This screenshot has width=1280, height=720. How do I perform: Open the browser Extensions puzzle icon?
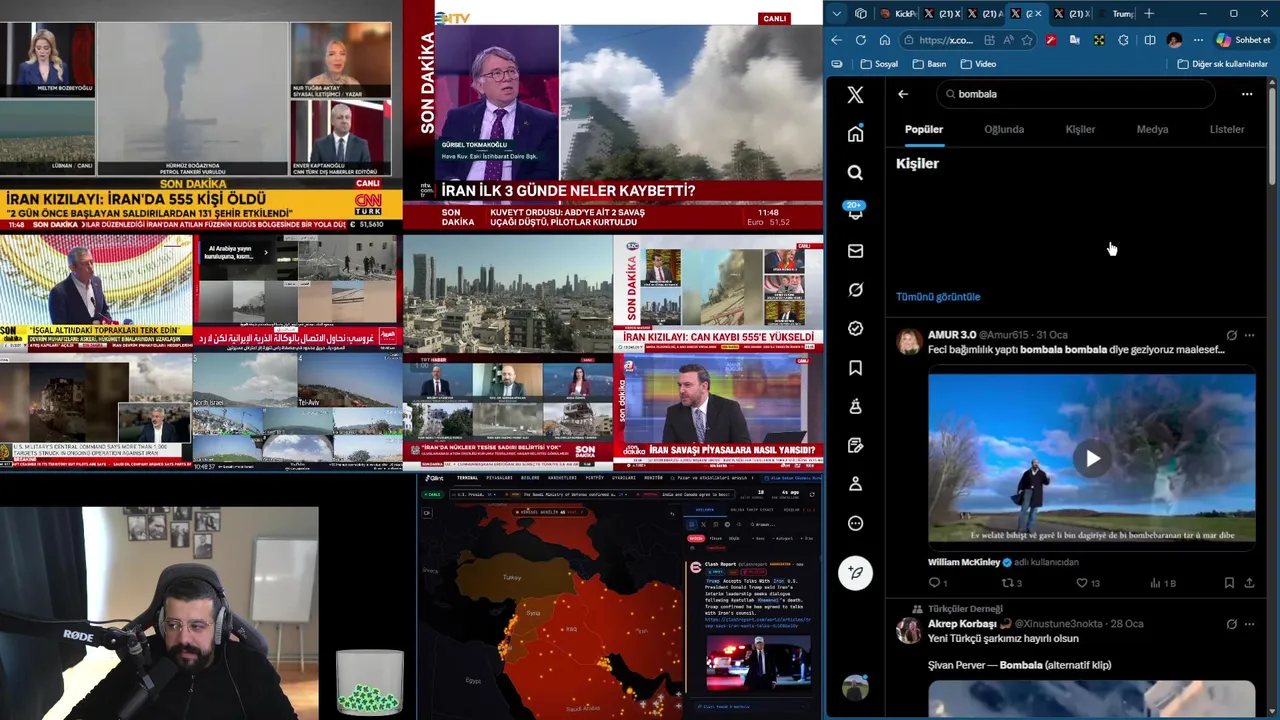(1123, 40)
